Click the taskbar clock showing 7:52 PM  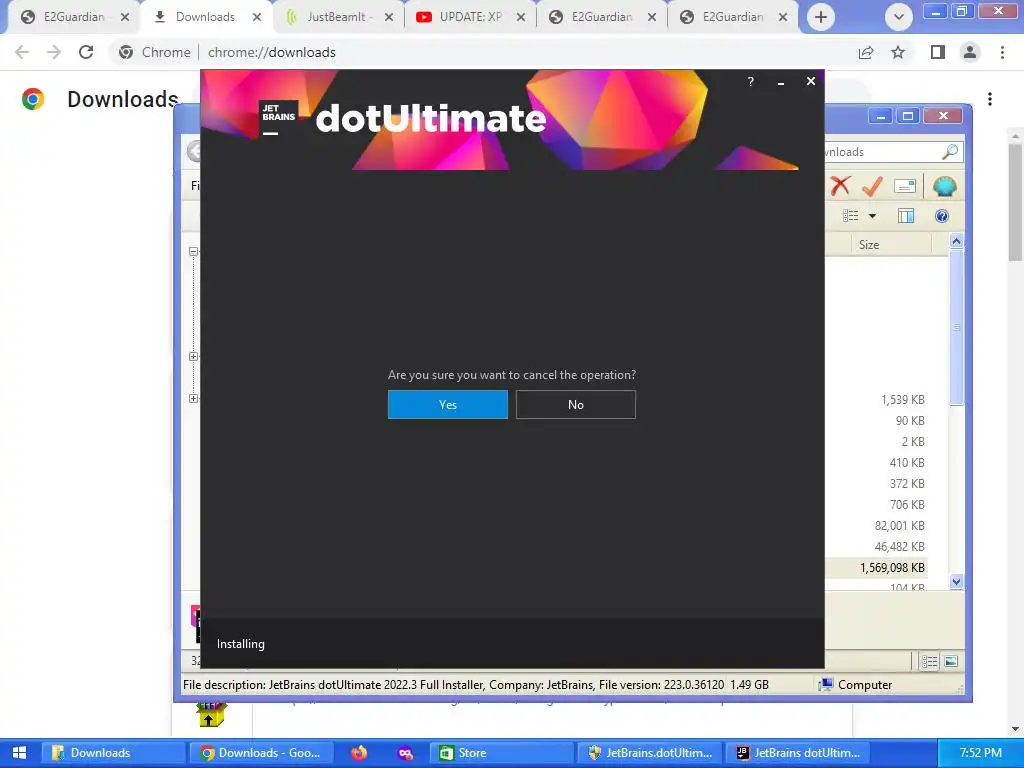click(x=980, y=753)
